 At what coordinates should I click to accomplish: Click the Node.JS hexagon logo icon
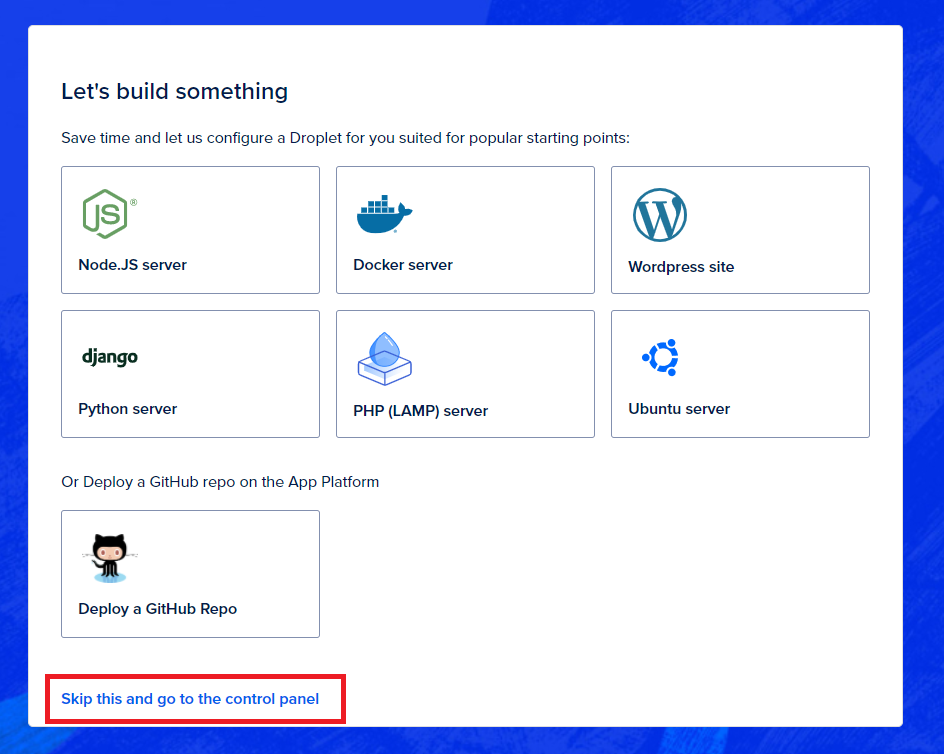point(109,214)
